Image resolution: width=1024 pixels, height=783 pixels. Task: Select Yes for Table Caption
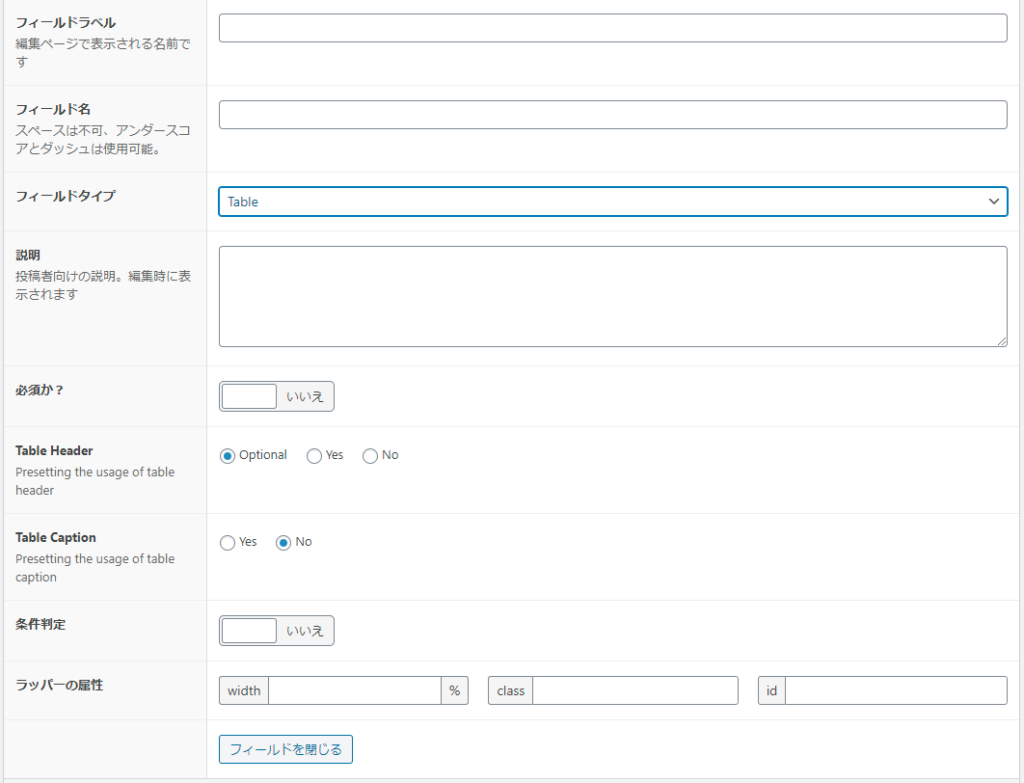coord(227,542)
